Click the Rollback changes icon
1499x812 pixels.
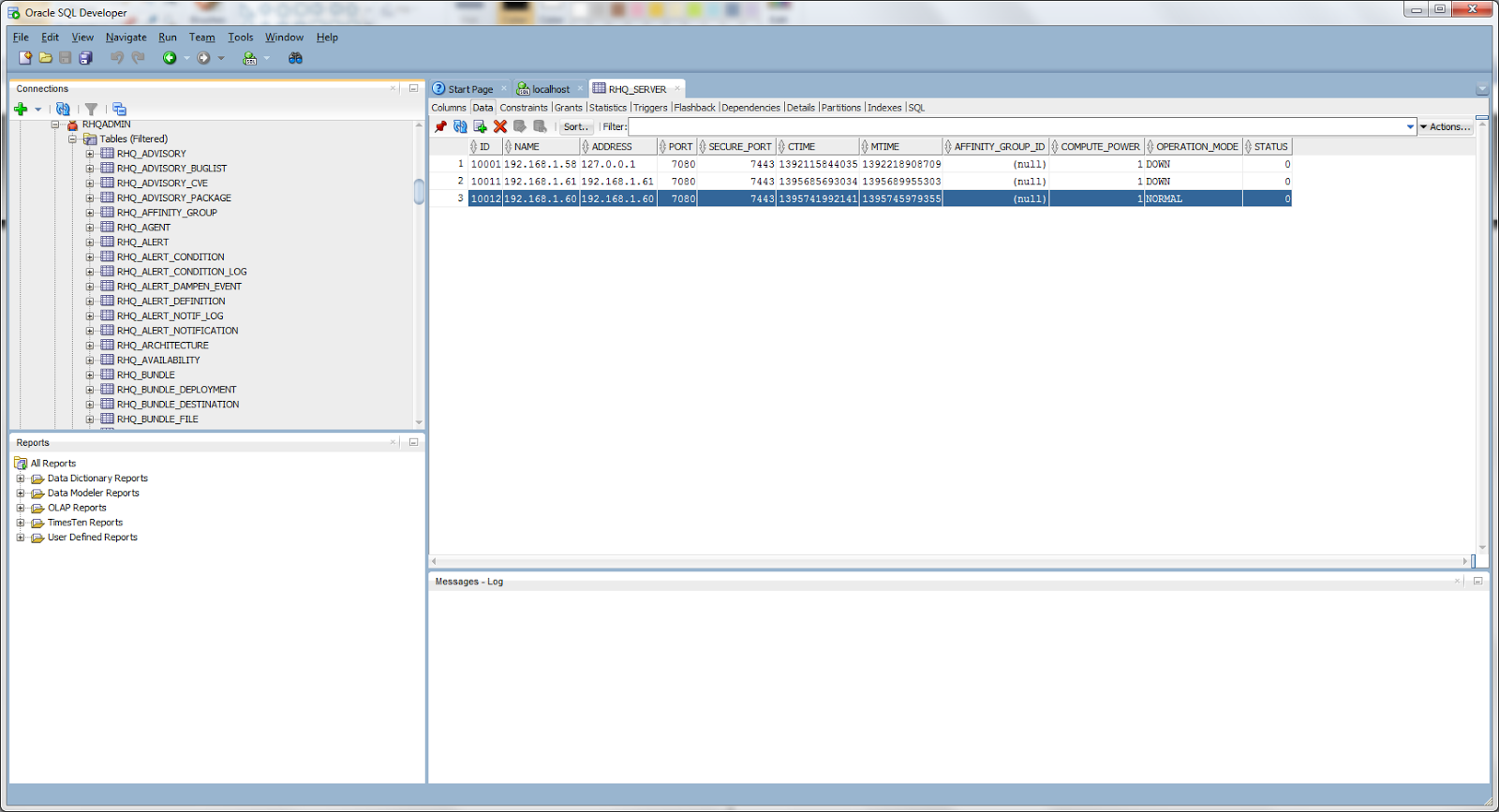(x=541, y=126)
